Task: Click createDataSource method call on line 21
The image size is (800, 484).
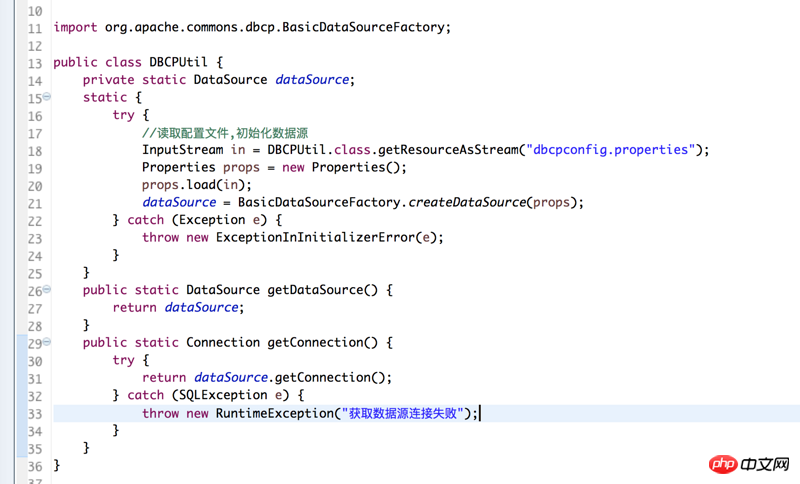Action: [x=467, y=202]
